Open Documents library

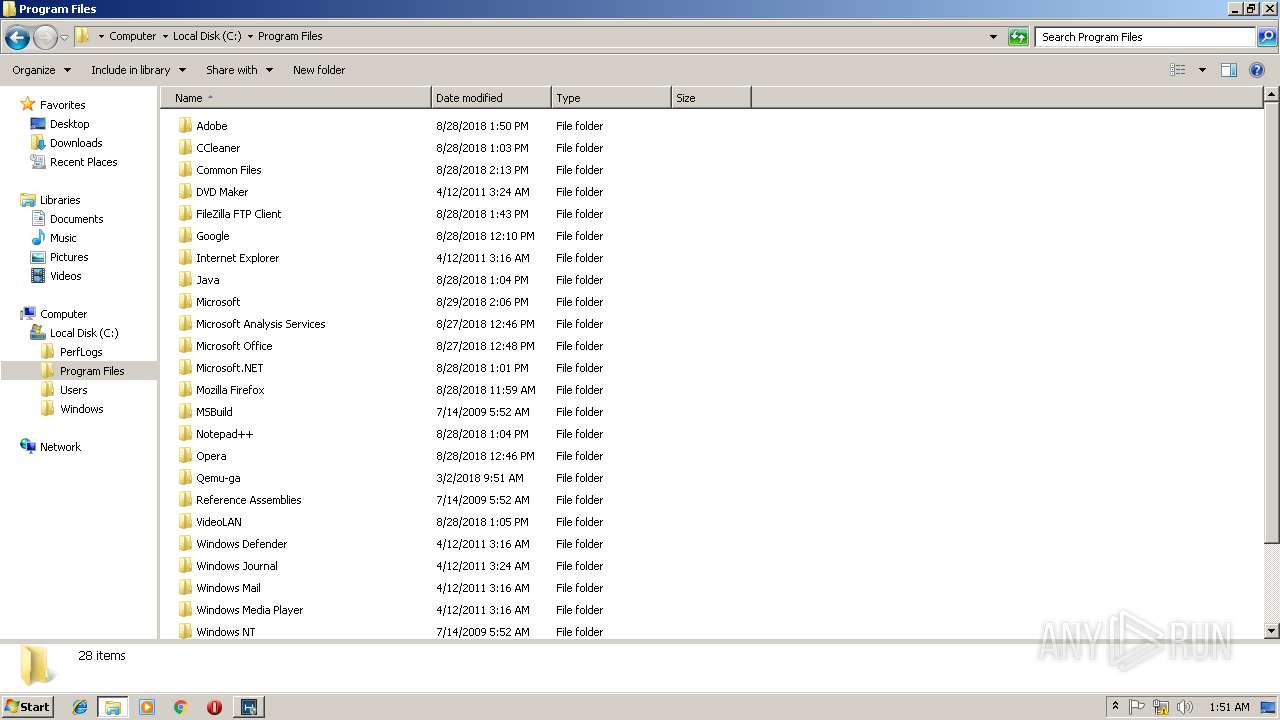76,219
